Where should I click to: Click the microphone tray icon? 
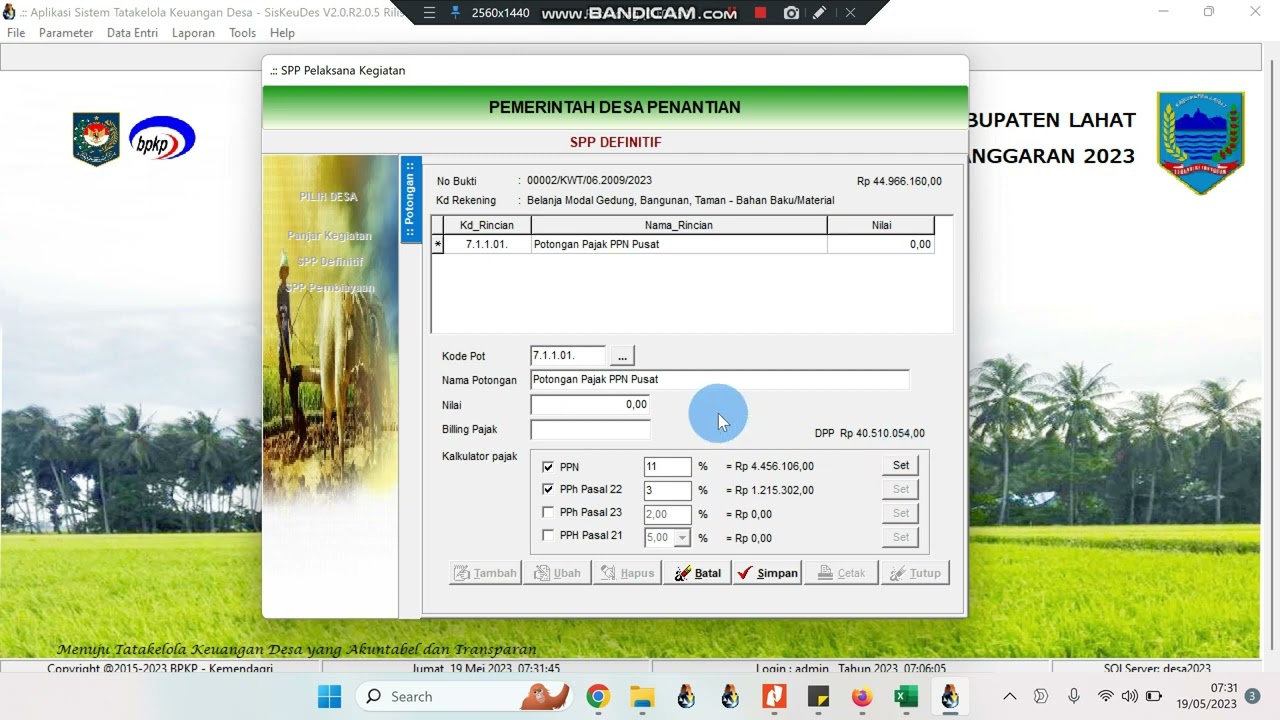[1074, 697]
